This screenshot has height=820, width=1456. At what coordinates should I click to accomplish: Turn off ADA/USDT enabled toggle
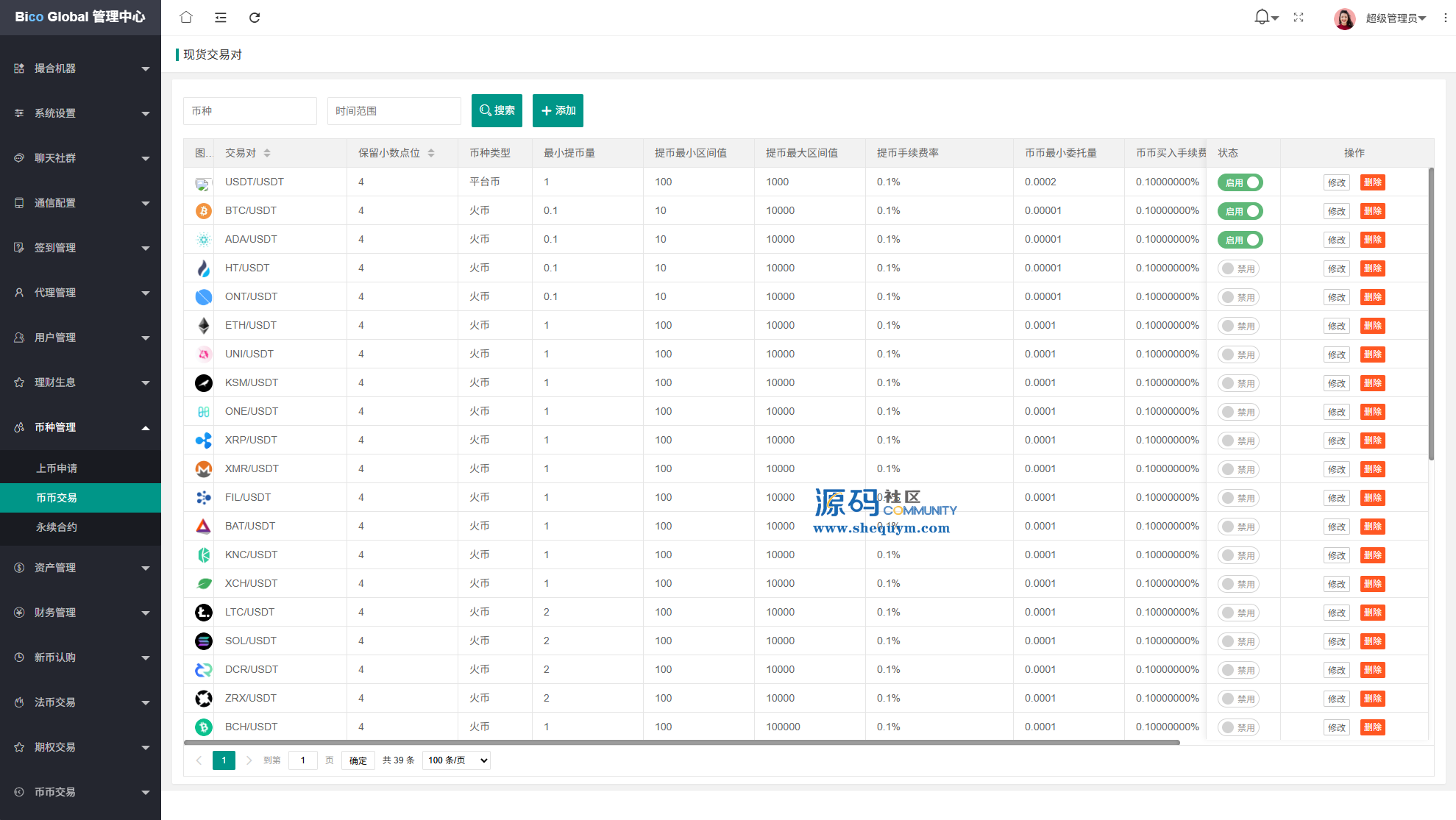pos(1240,240)
